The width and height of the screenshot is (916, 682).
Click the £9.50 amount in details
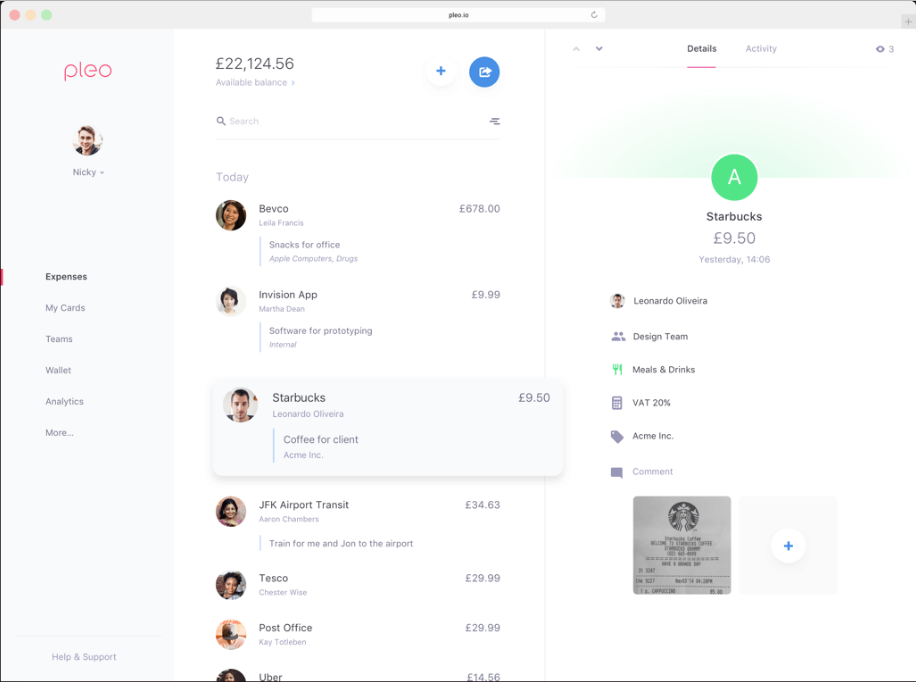point(734,238)
